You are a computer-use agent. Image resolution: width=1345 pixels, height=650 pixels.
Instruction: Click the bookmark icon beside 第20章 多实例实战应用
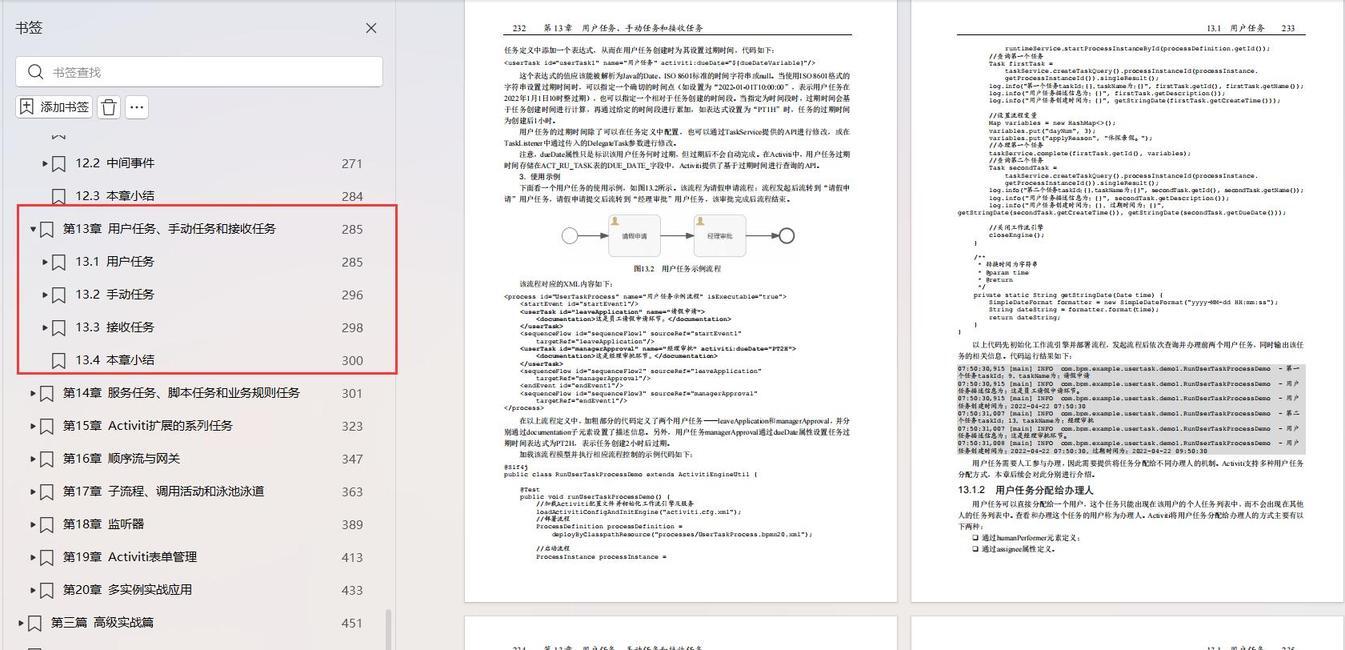coord(47,590)
